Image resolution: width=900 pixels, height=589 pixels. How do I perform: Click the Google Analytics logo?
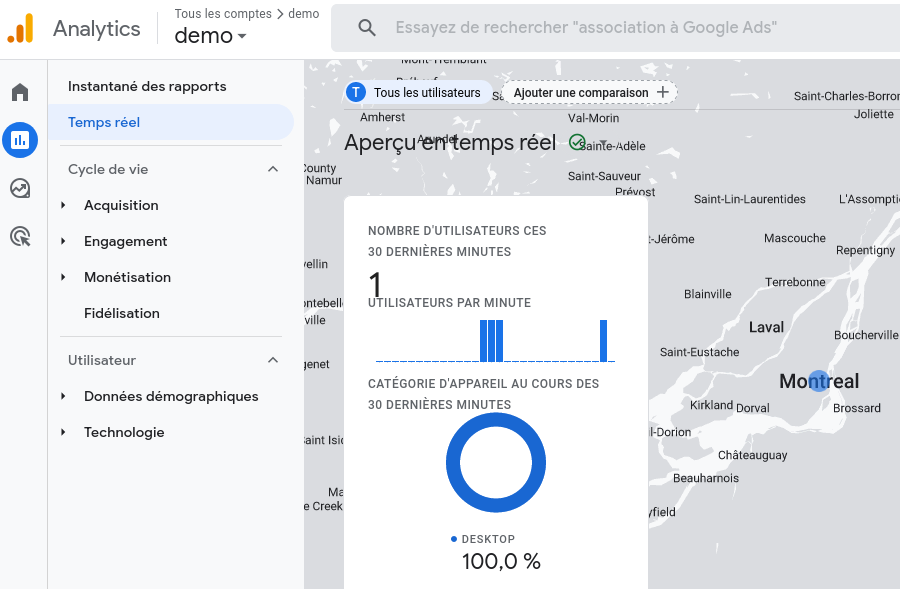(20, 28)
